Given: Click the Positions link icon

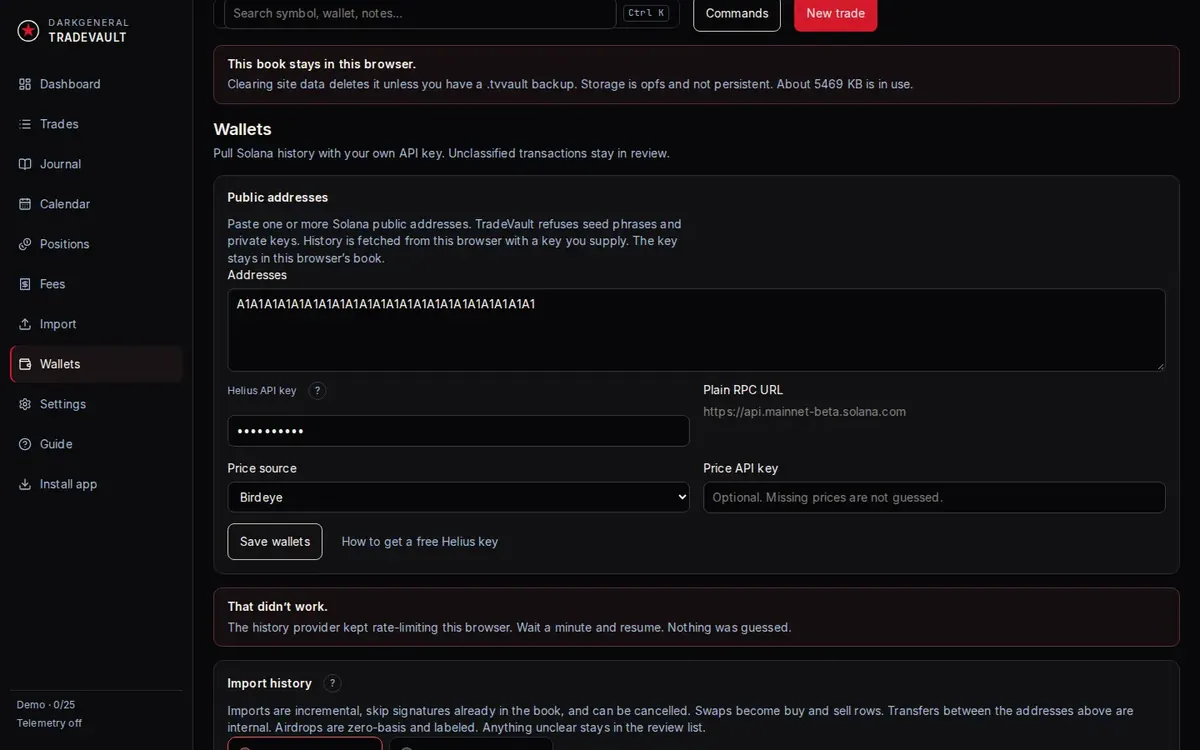Looking at the screenshot, I should (x=25, y=244).
